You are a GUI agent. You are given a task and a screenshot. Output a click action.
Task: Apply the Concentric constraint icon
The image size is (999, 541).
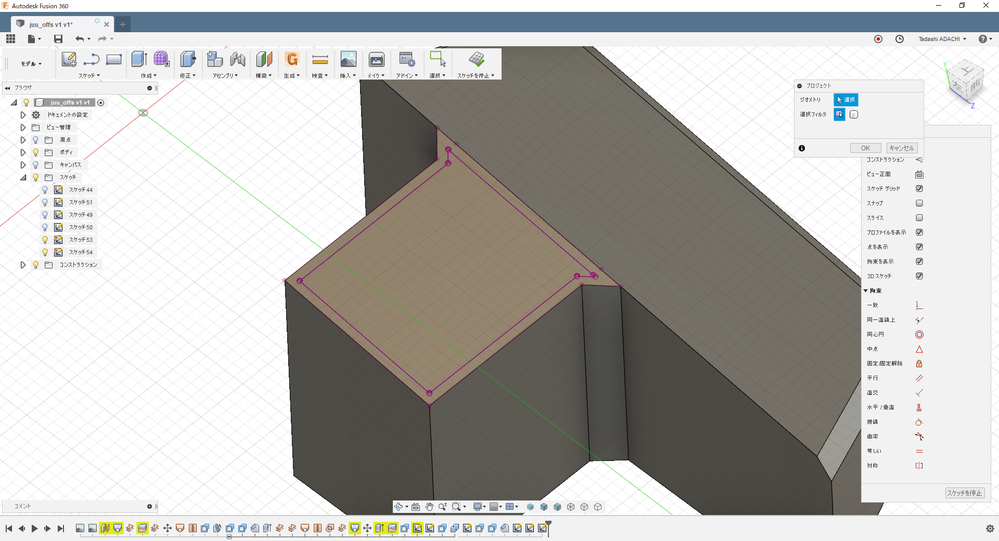(919, 335)
